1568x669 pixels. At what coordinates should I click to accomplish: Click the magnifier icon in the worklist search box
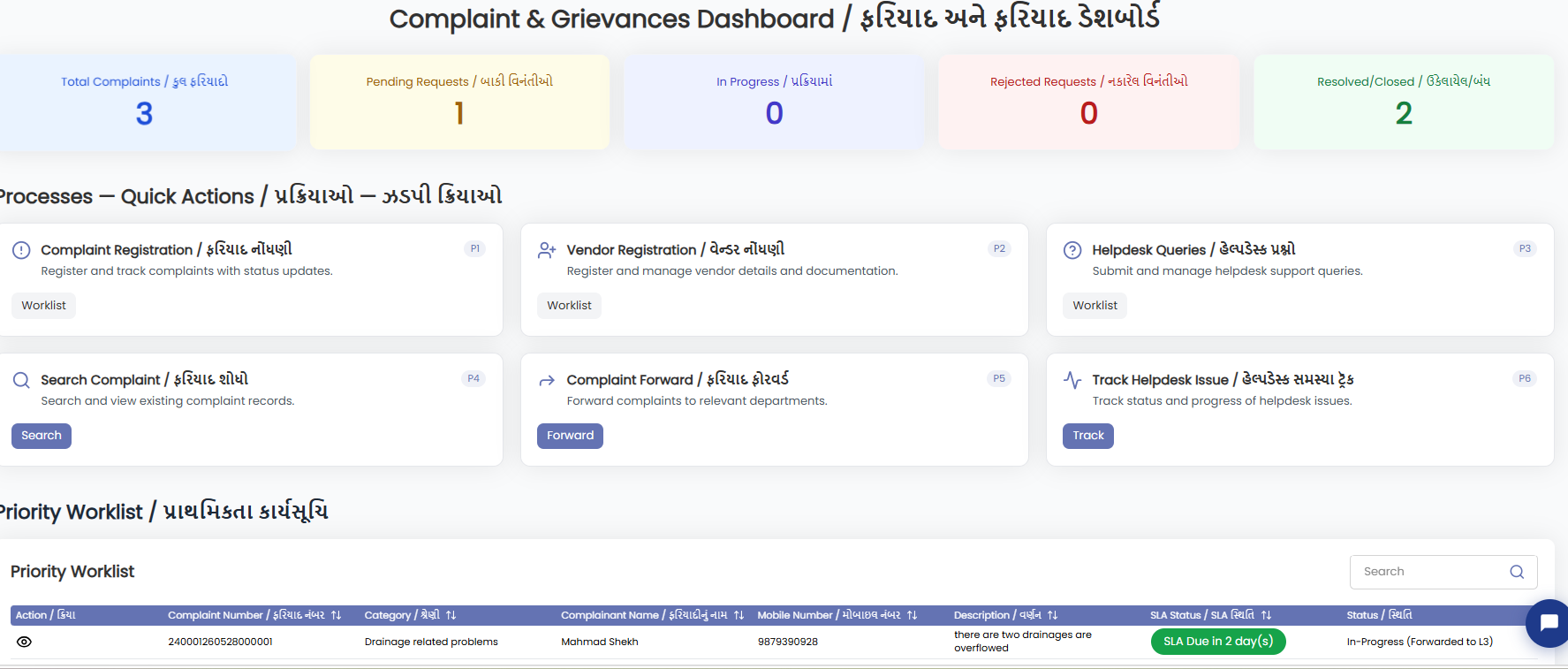[1517, 572]
